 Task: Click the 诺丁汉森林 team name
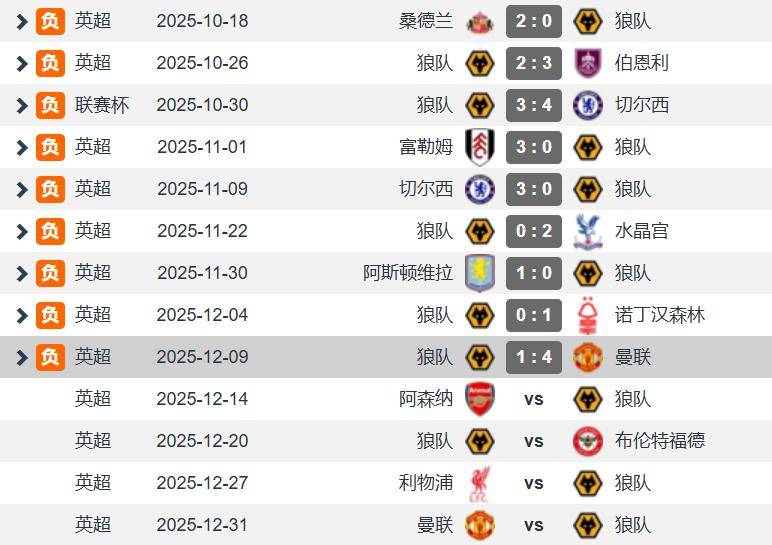pyautogui.click(x=660, y=315)
